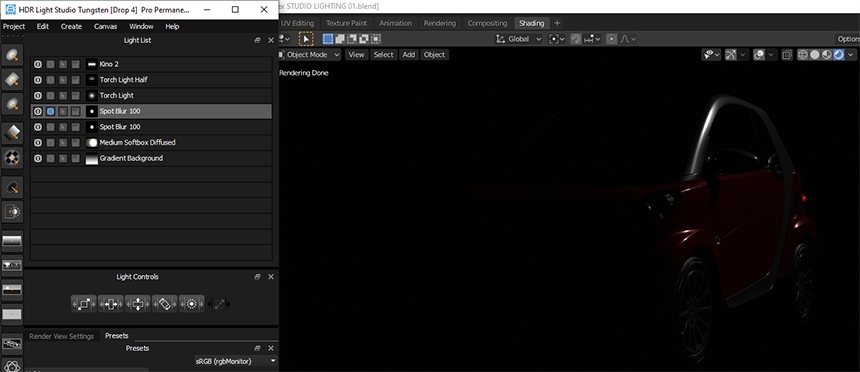Image resolution: width=860 pixels, height=372 pixels.
Task: Select the Torch Light row
Action: (151, 95)
